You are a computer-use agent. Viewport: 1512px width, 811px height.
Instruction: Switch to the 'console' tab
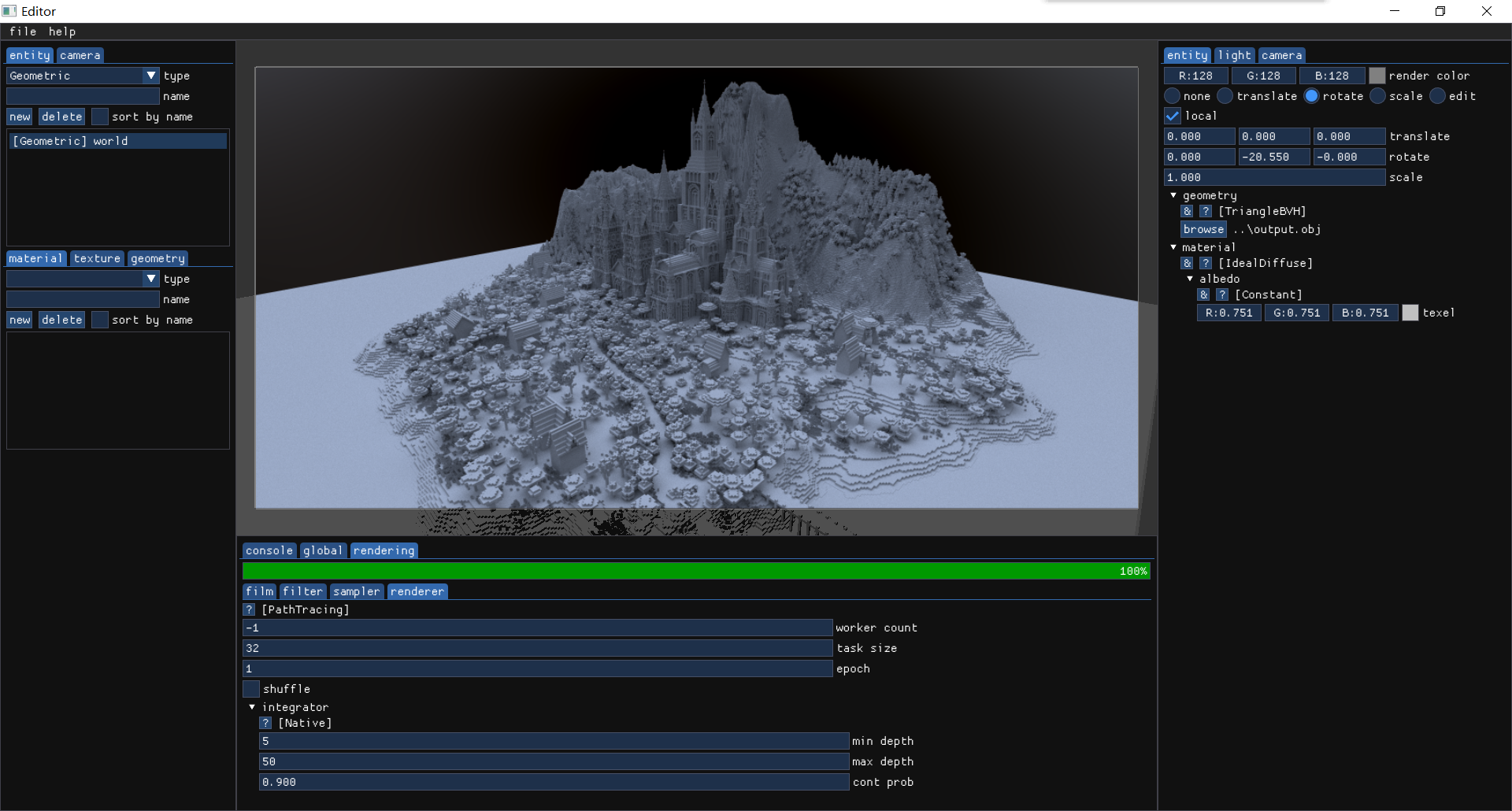click(x=269, y=550)
